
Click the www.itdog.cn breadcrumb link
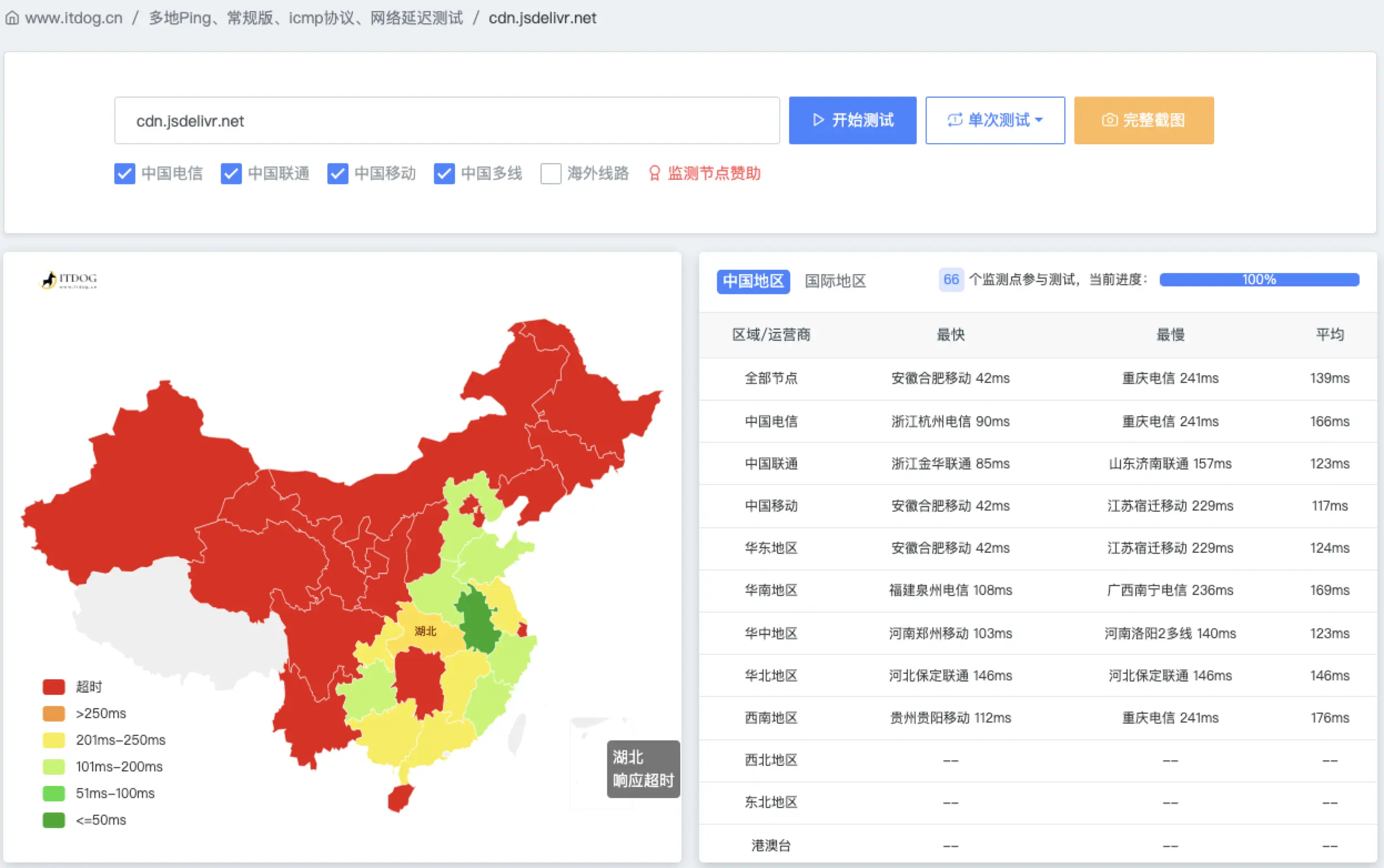73,18
